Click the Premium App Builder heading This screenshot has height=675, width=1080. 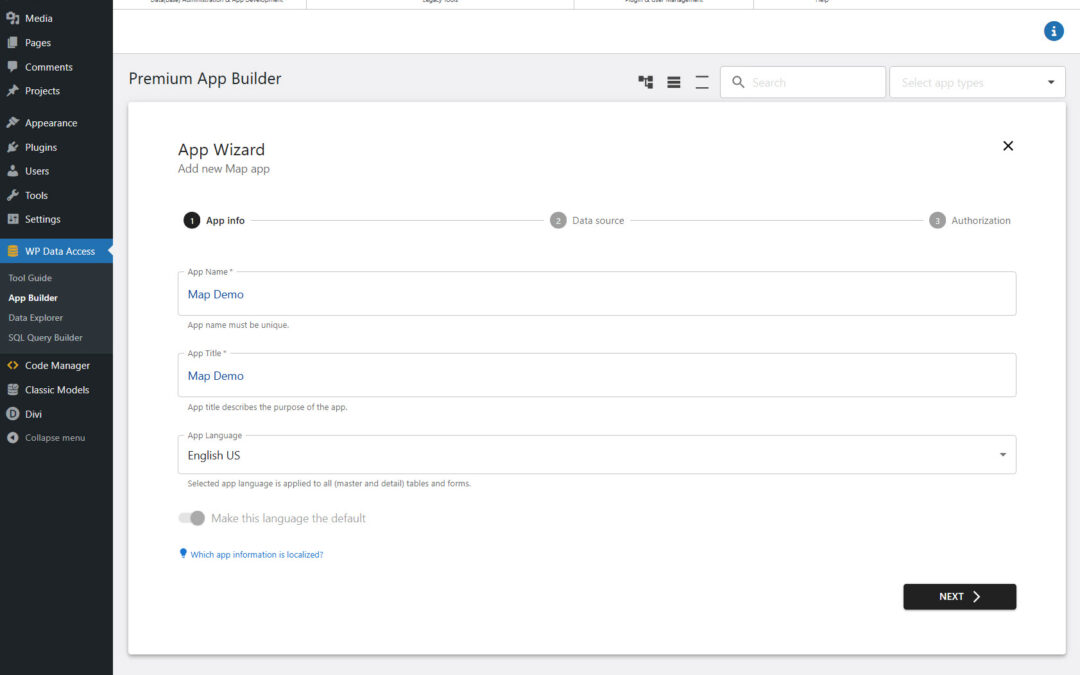[x=205, y=79]
